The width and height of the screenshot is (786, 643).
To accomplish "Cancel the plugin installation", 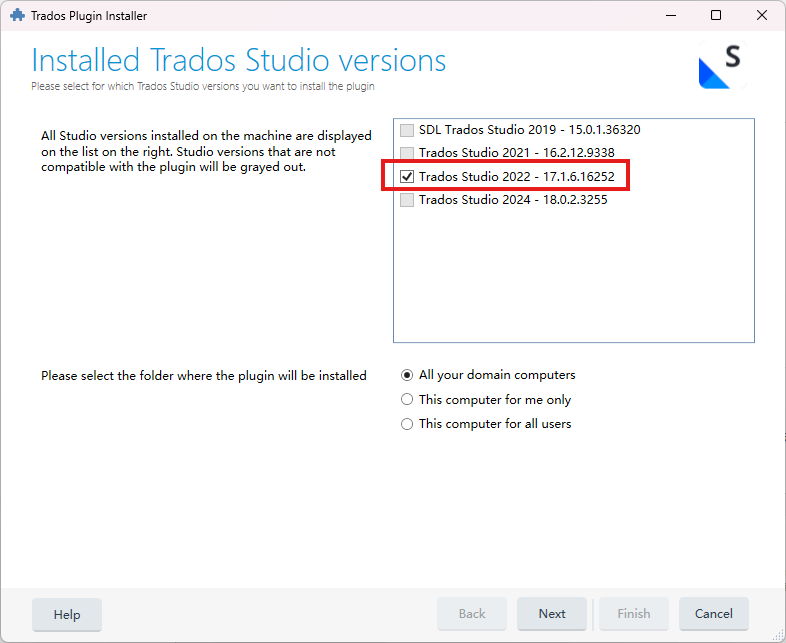I will [713, 614].
